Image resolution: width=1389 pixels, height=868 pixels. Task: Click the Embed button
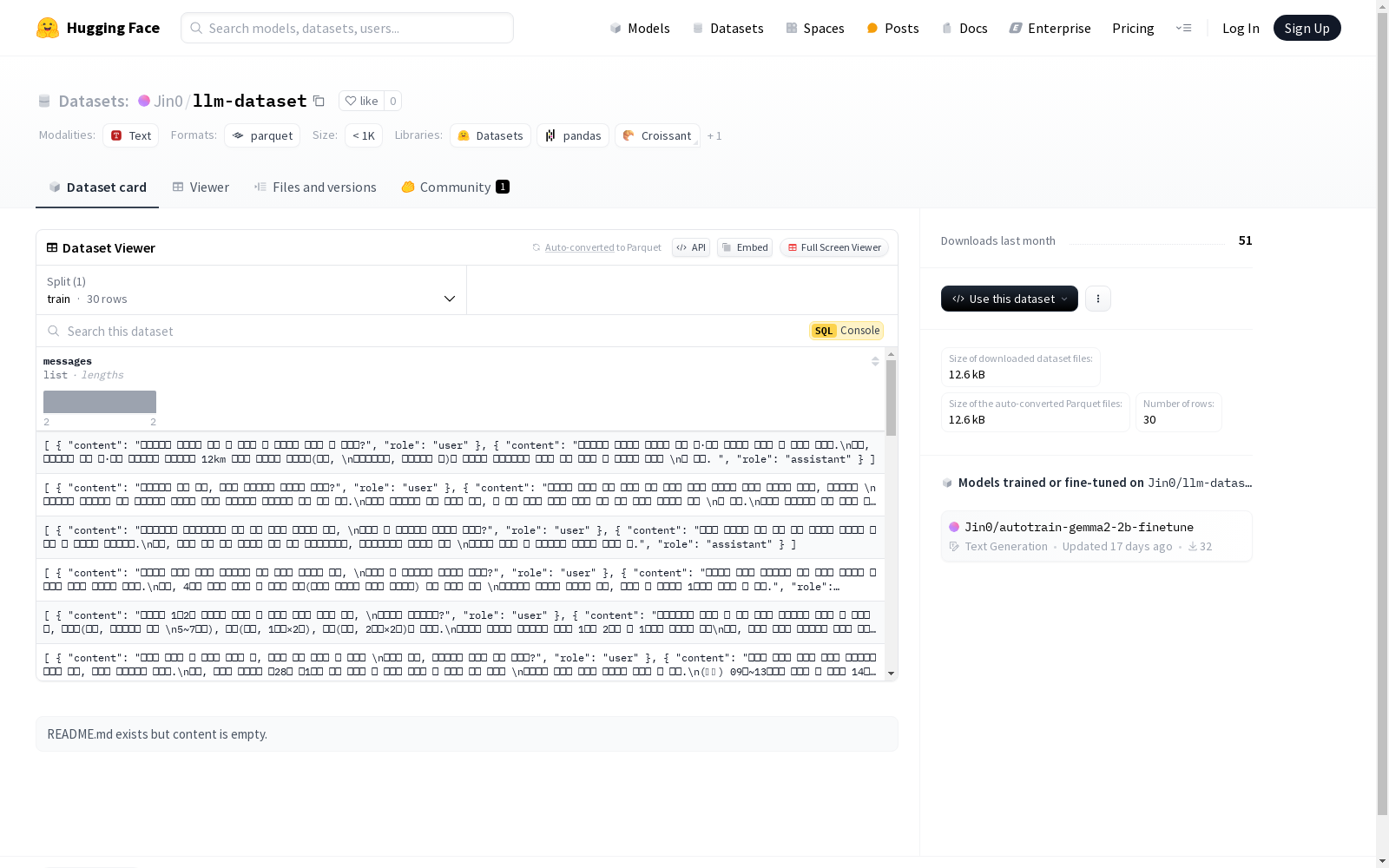(745, 247)
